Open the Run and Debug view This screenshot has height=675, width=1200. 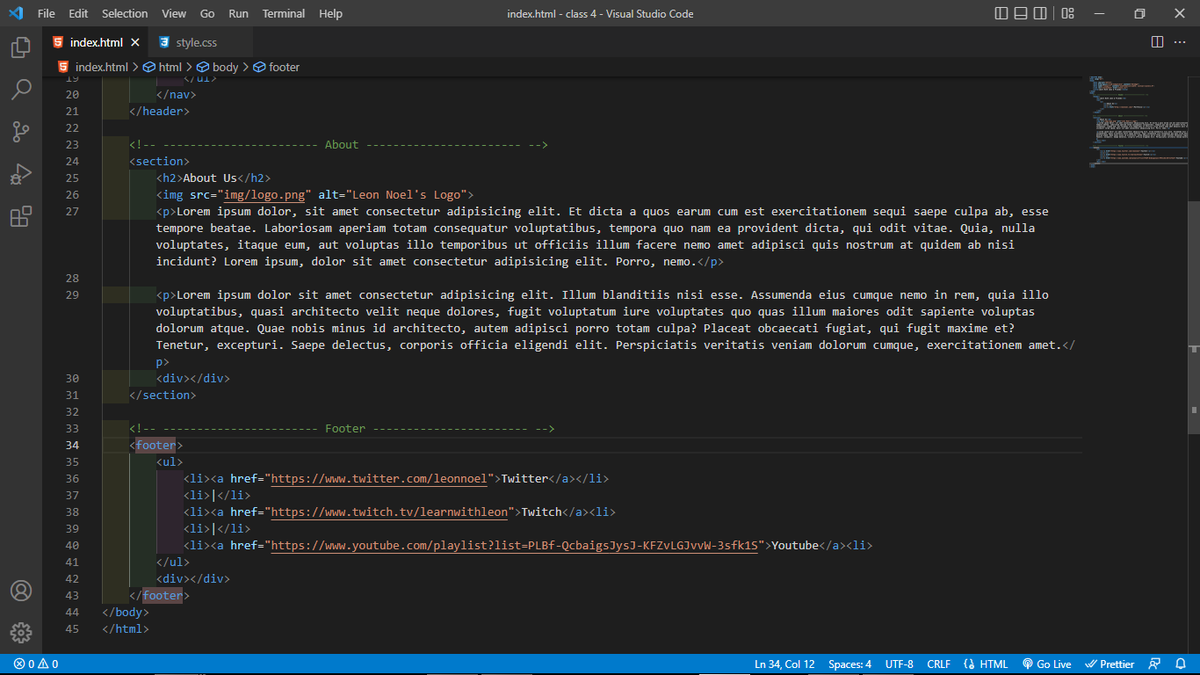(x=21, y=174)
